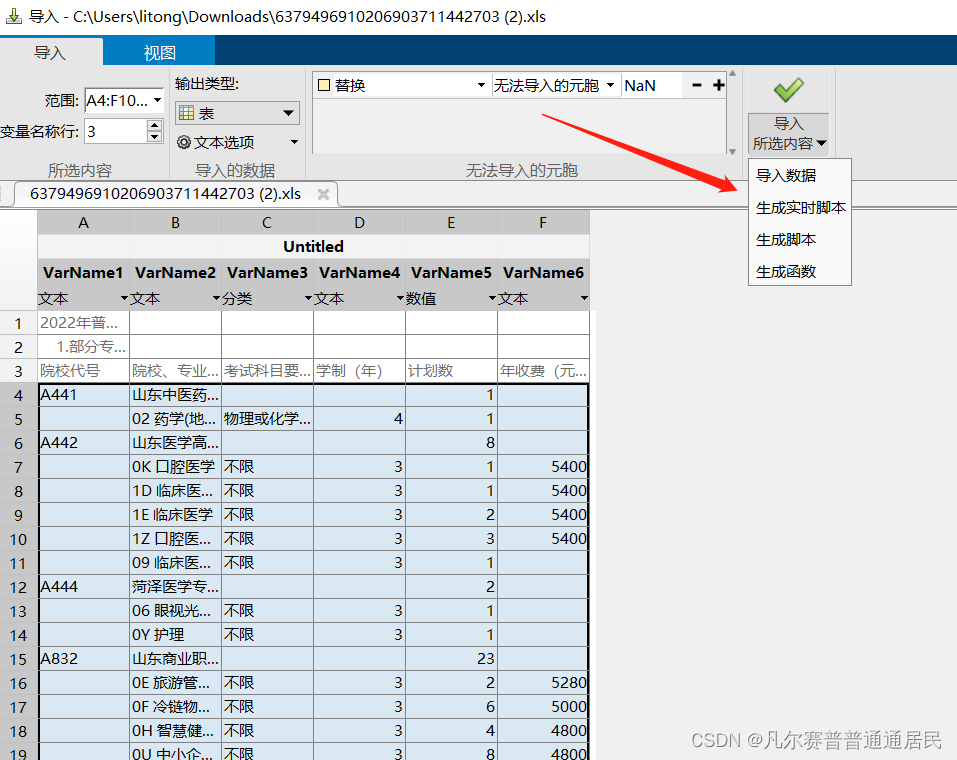The width and height of the screenshot is (957, 760).
Task: Click the minus icon to remove rule
Action: pyautogui.click(x=697, y=86)
